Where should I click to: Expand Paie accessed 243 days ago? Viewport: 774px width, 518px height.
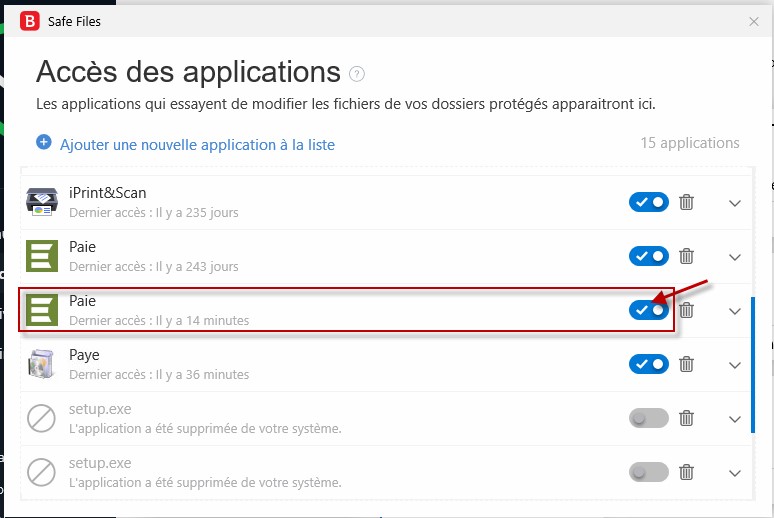[x=735, y=257]
